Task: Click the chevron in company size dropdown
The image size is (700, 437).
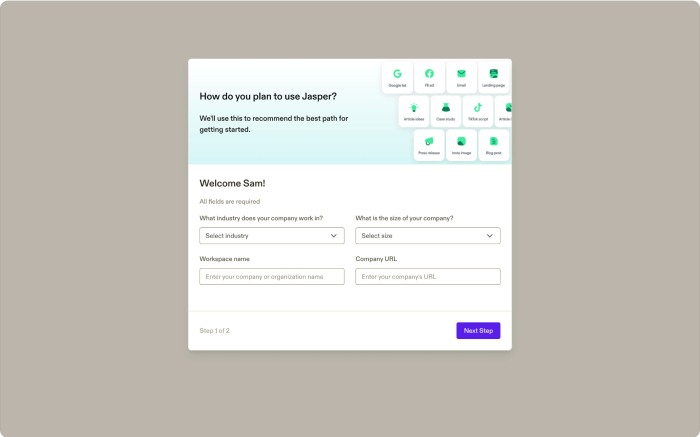Action: tap(490, 236)
